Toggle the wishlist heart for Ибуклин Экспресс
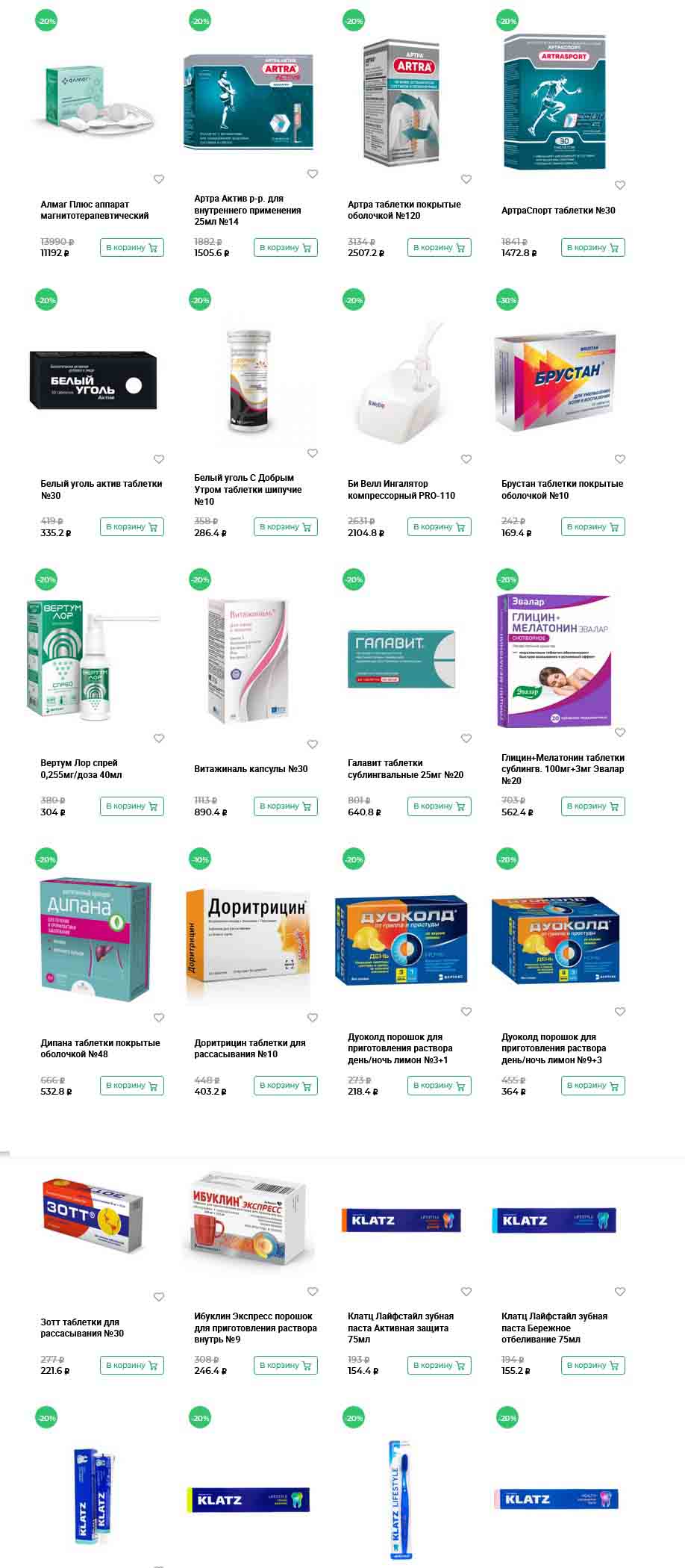Image resolution: width=685 pixels, height=1568 pixels. pyautogui.click(x=313, y=1292)
